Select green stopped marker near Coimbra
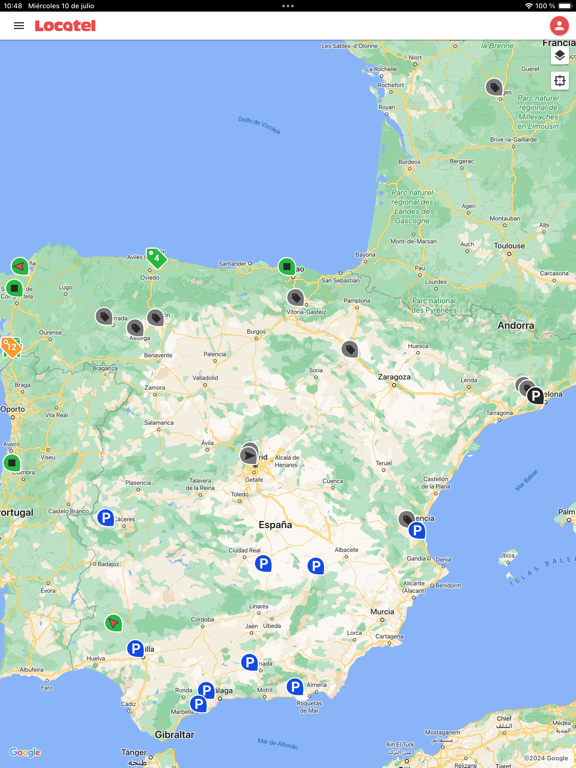Viewport: 576px width, 768px height. pyautogui.click(x=12, y=463)
